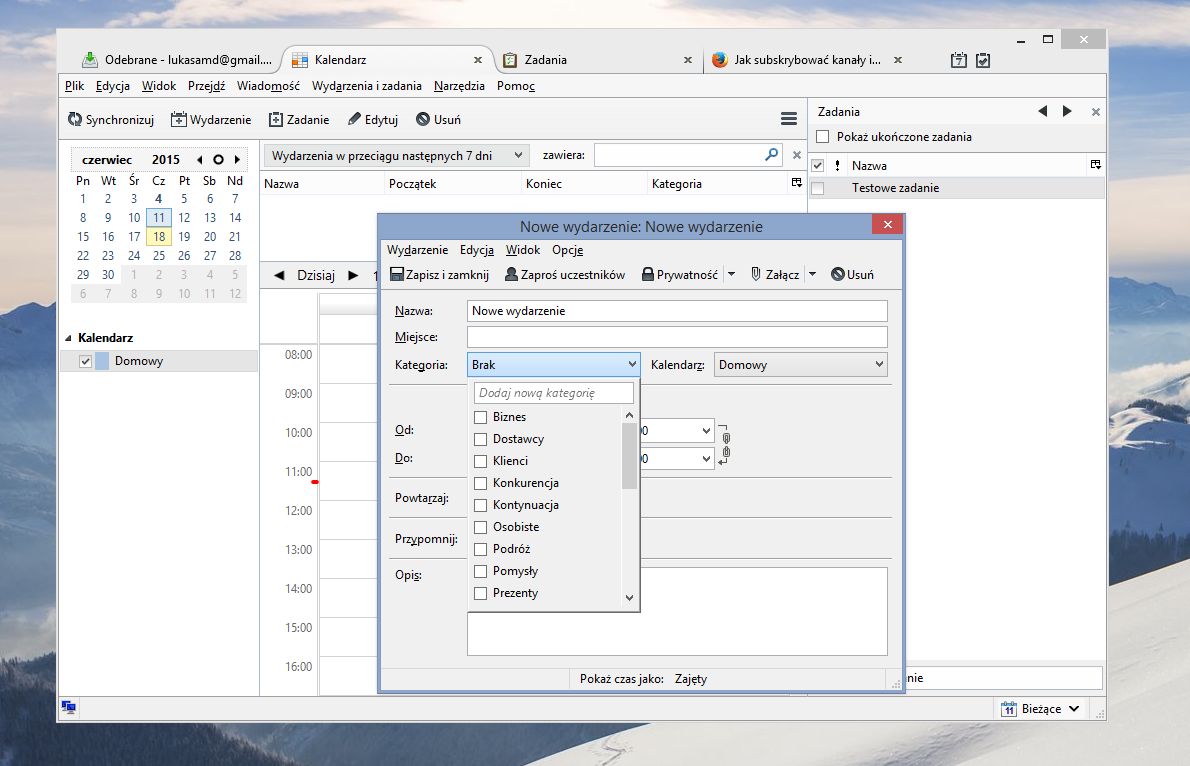Expand the Kalendarz Domowy dropdown
This screenshot has height=766, width=1190.
(801, 365)
